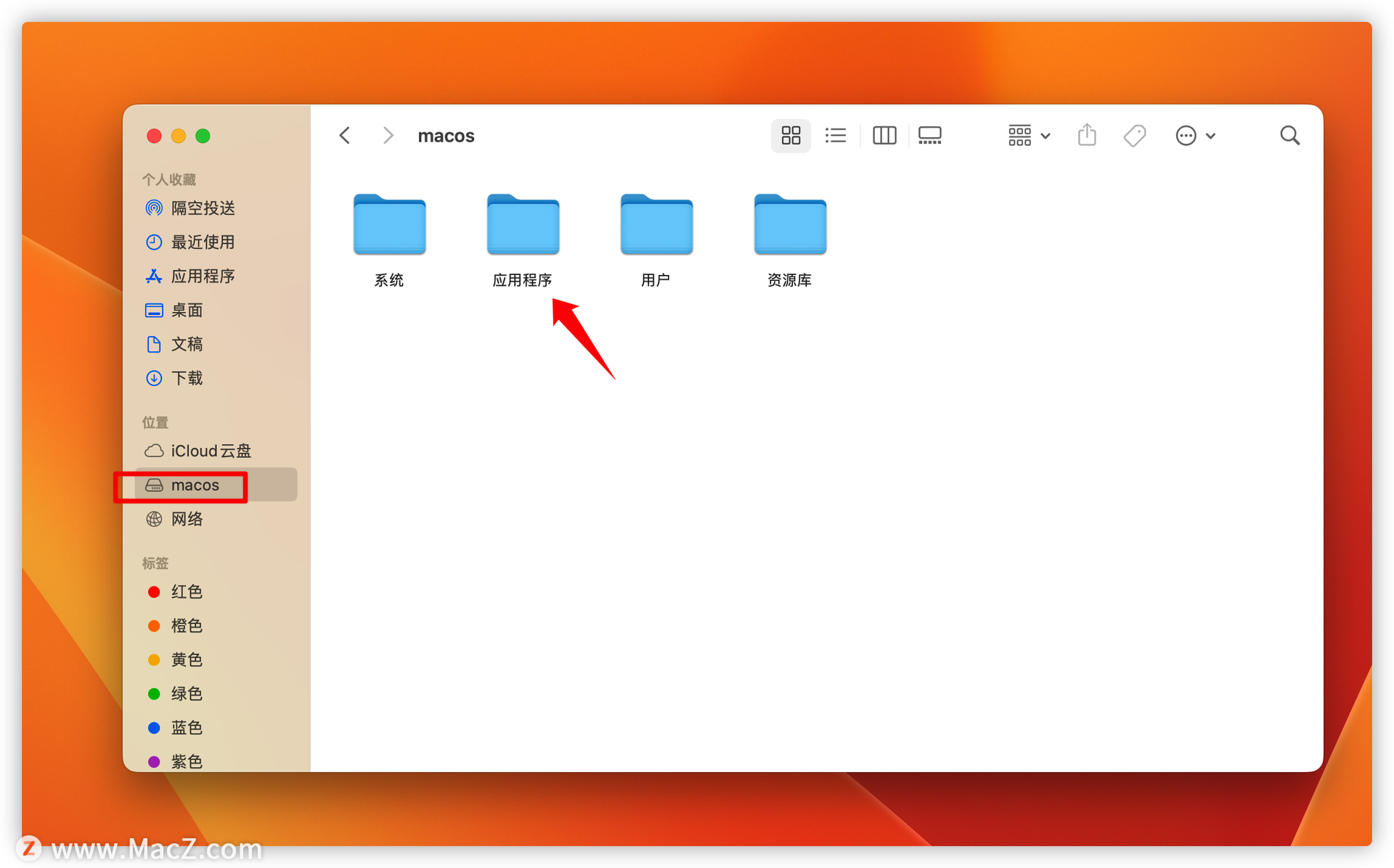Zoom the window with green button
This screenshot has width=1394, height=868.
203,136
